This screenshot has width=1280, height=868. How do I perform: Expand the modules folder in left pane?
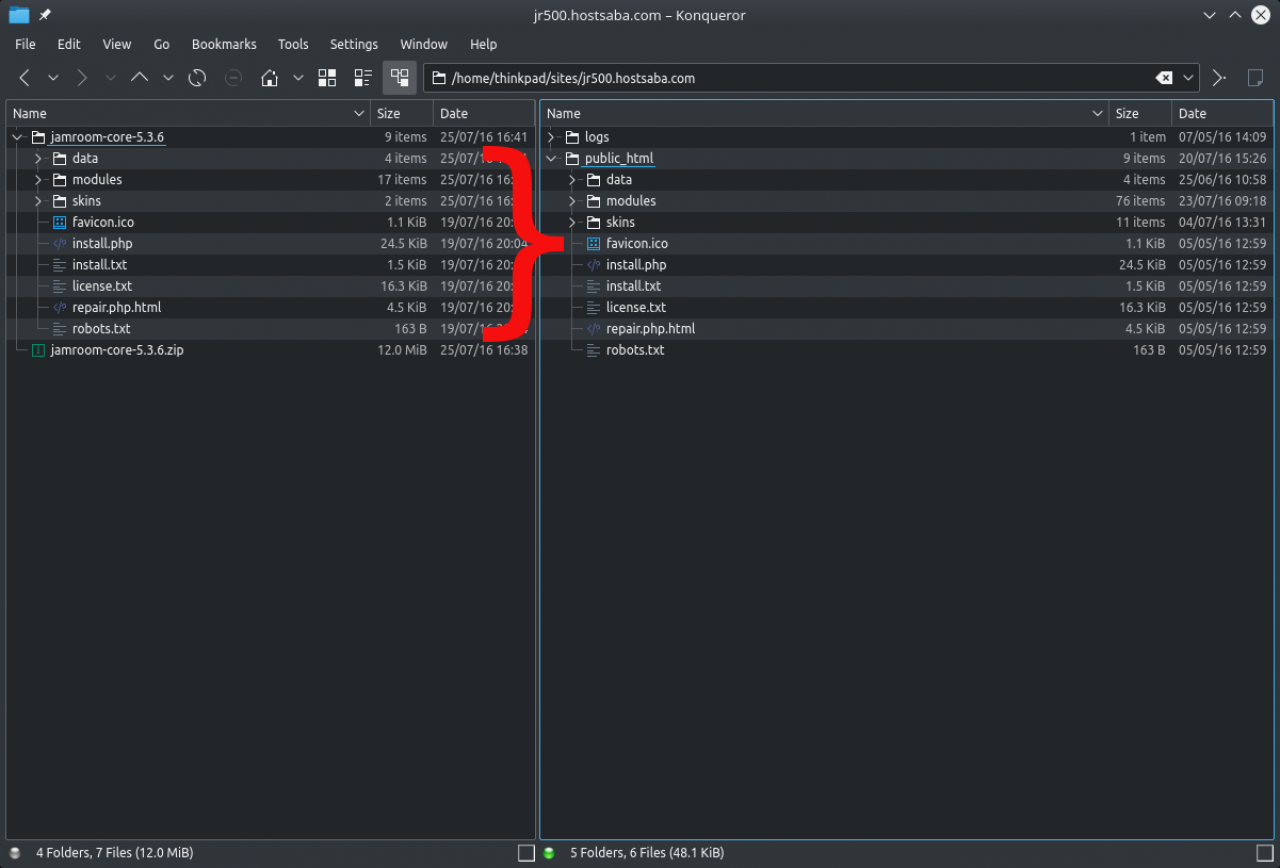pyautogui.click(x=38, y=180)
